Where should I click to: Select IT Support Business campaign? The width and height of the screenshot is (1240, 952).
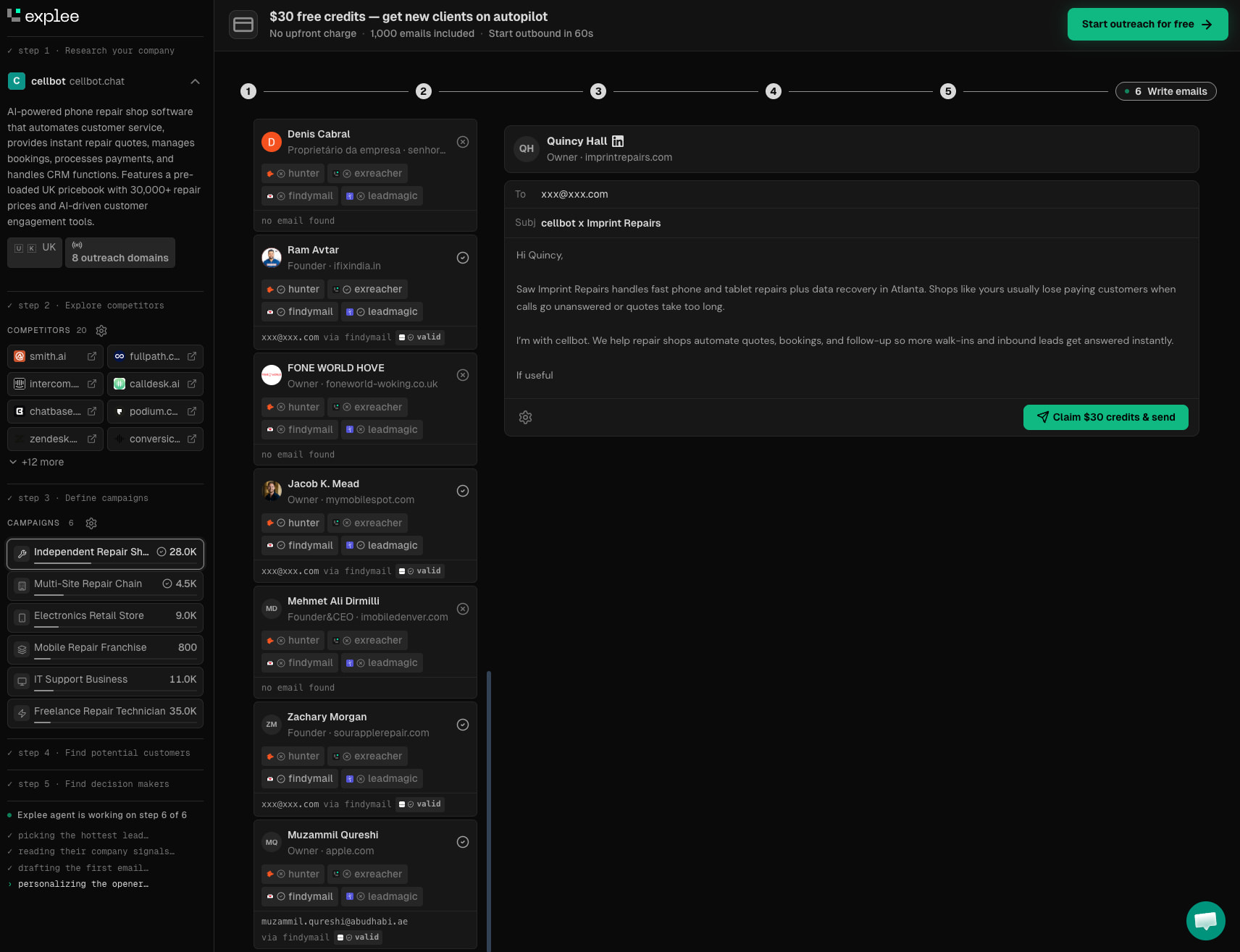105,681
